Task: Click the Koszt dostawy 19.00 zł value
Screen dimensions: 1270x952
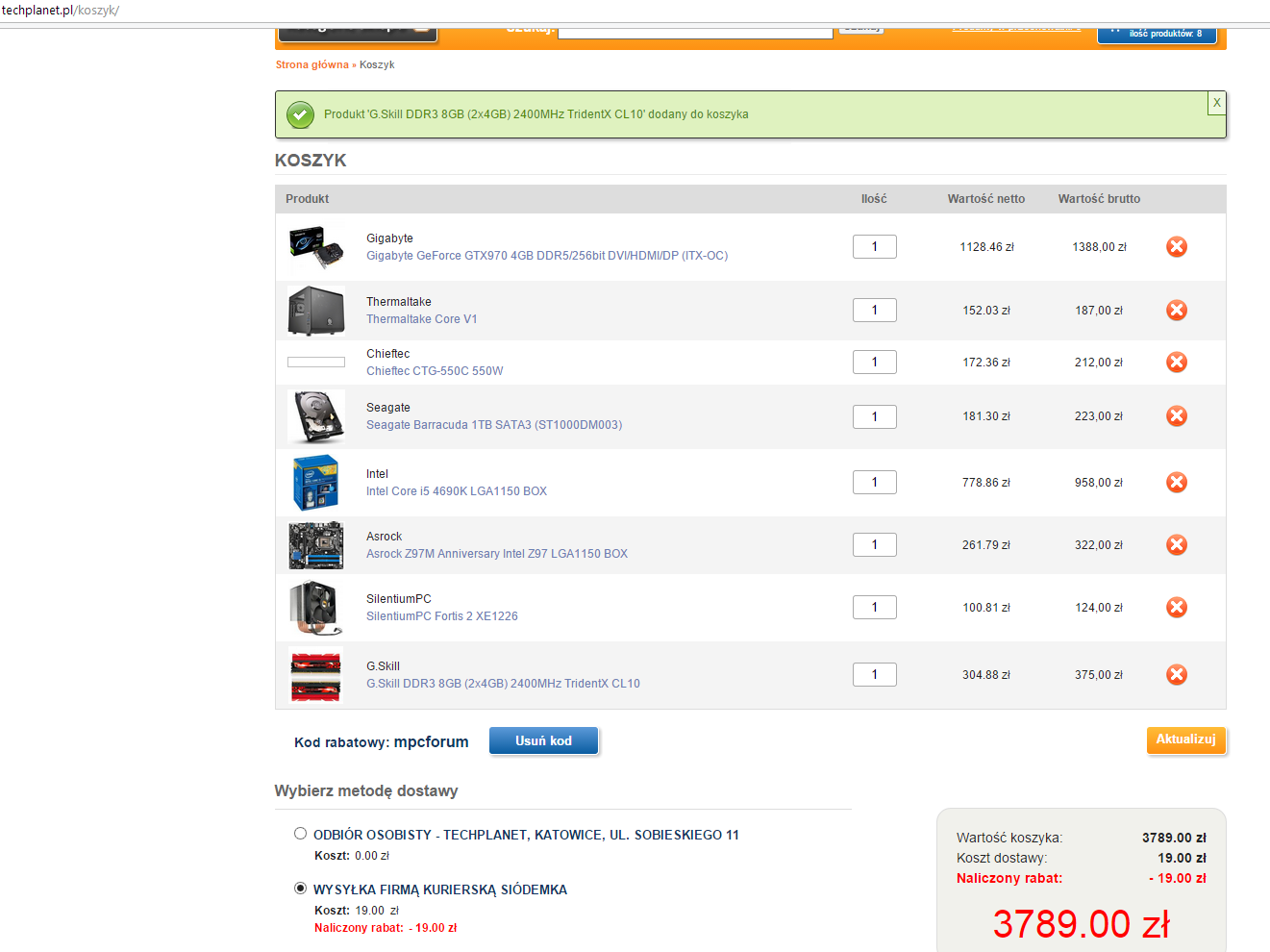Action: coord(1182,858)
